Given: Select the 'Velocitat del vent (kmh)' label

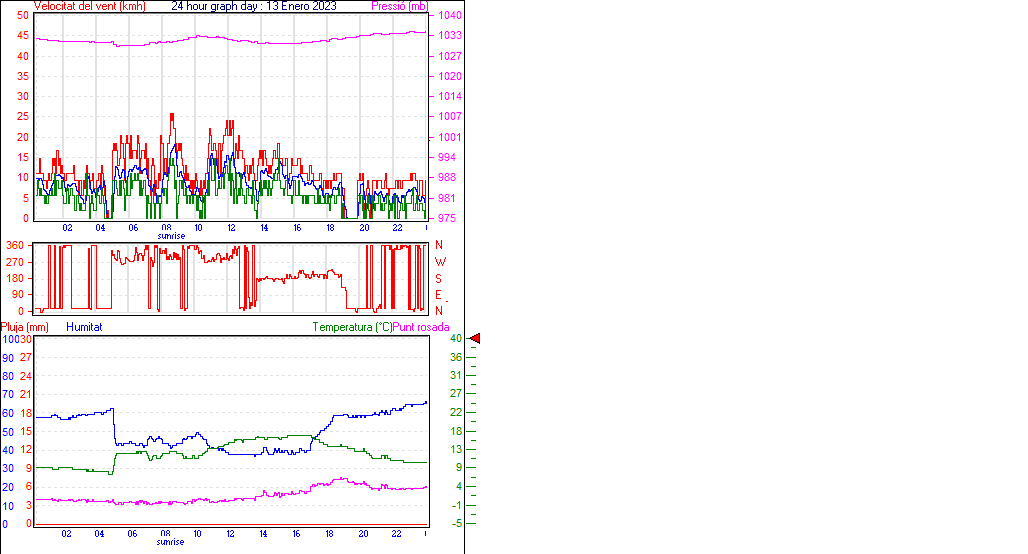Looking at the screenshot, I should click(x=90, y=6).
